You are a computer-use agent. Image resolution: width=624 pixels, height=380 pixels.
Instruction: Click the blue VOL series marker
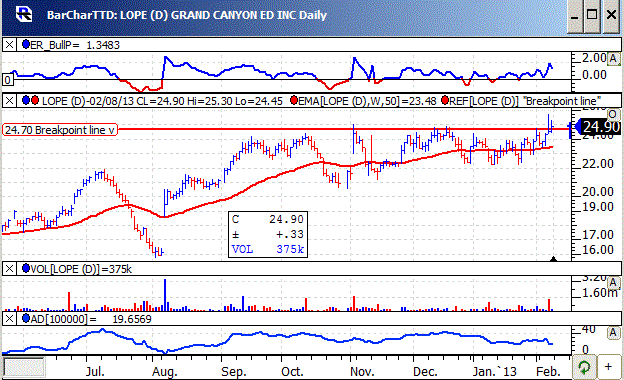[x=26, y=269]
